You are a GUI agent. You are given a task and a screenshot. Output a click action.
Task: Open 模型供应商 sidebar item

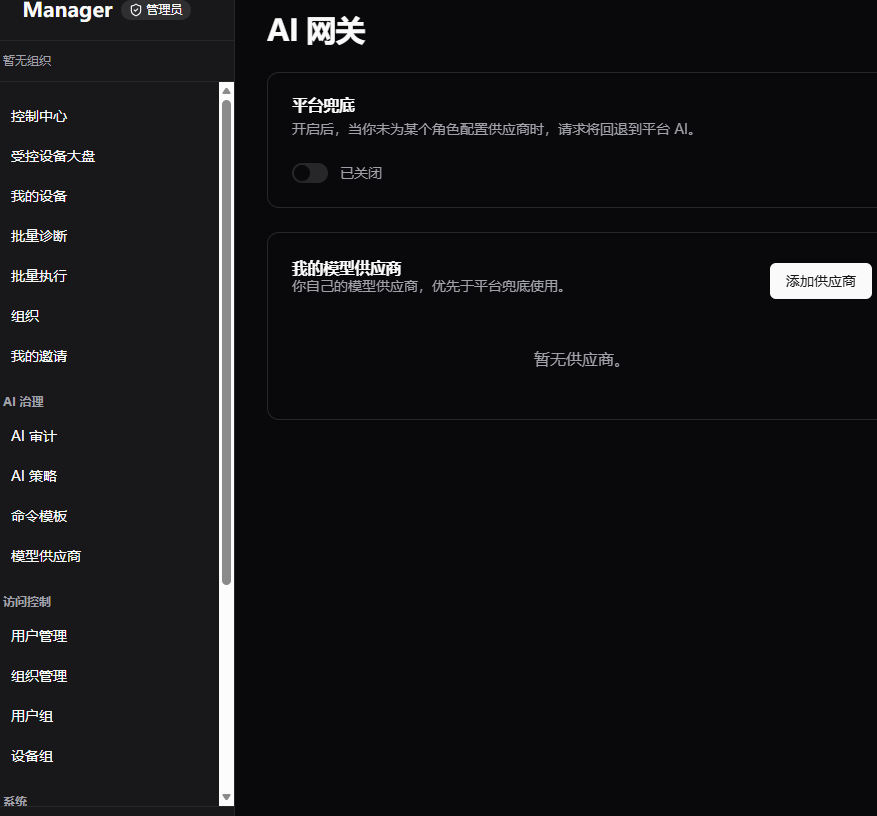click(x=46, y=556)
